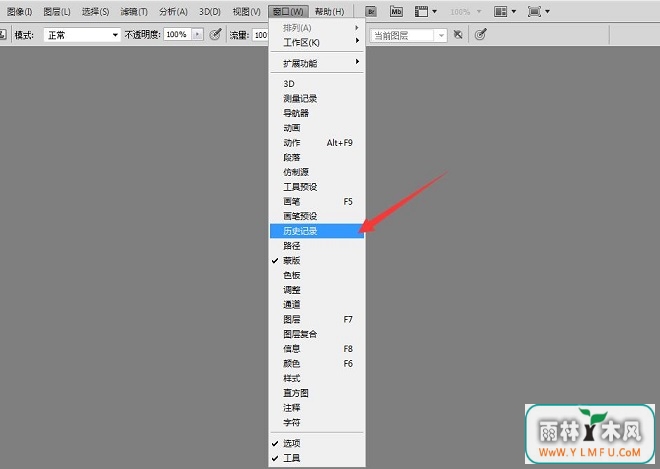Select 段落 in the menu
Screen dimensions: 660x469
[317, 157]
